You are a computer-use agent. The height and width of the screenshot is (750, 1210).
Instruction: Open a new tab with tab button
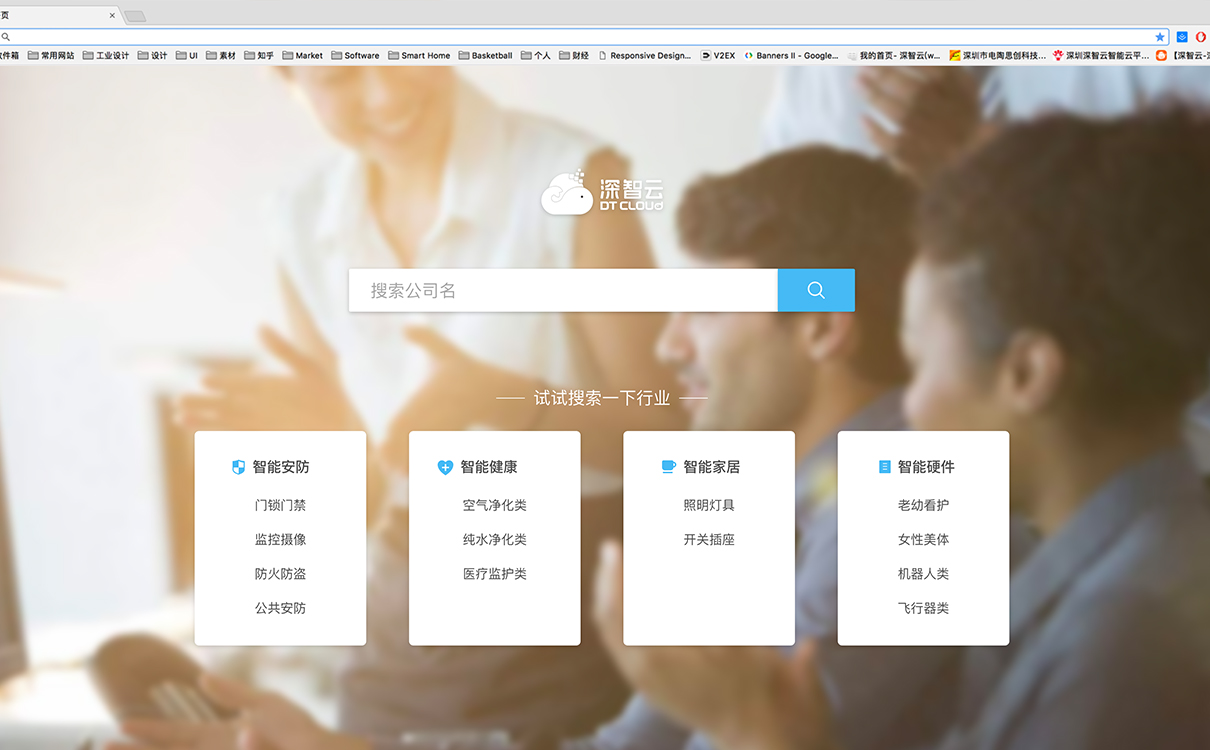tap(135, 15)
